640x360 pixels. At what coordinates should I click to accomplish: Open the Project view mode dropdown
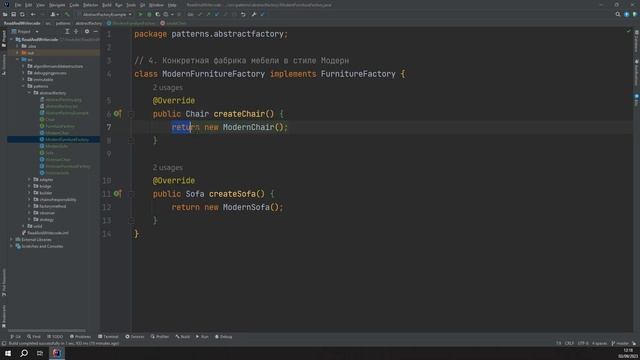(25, 31)
